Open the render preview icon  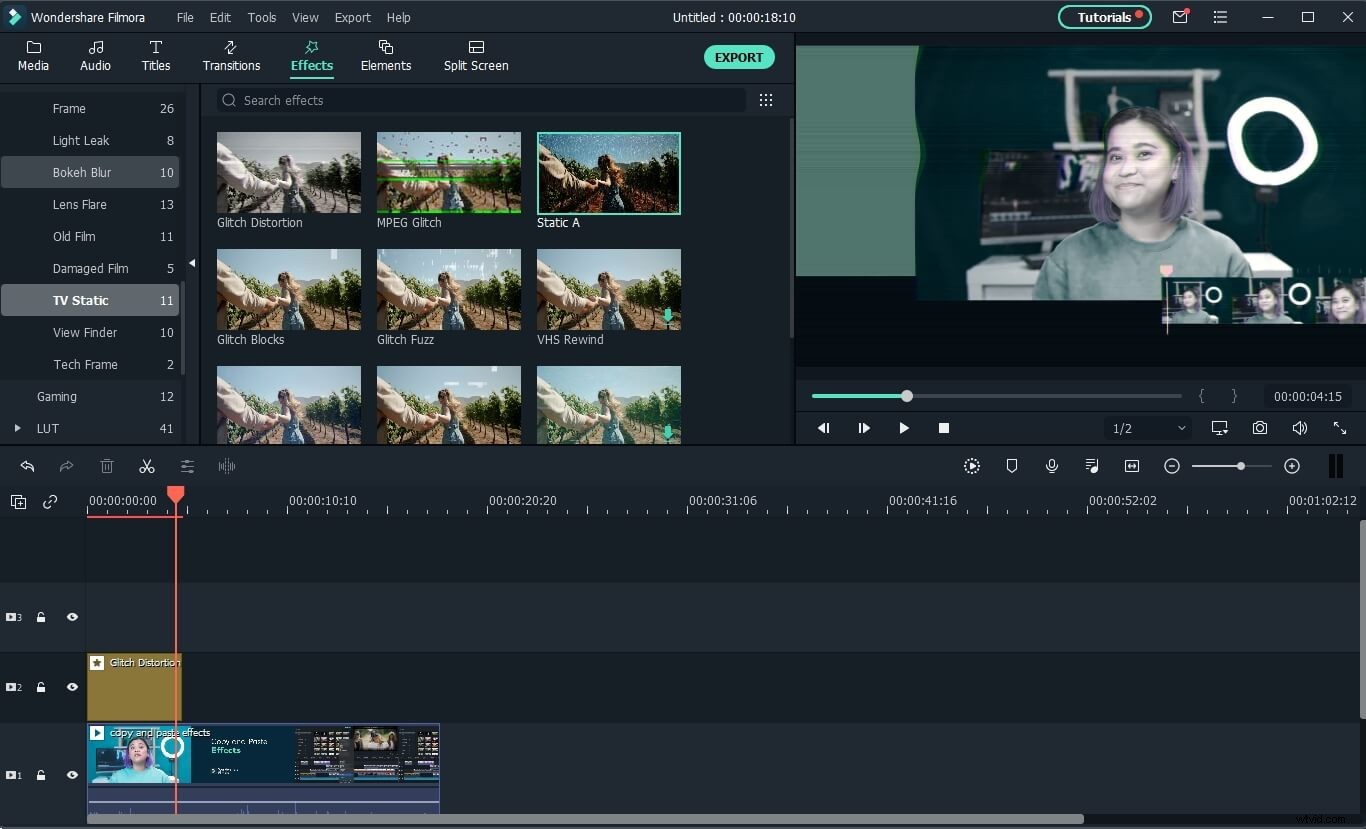click(x=971, y=466)
